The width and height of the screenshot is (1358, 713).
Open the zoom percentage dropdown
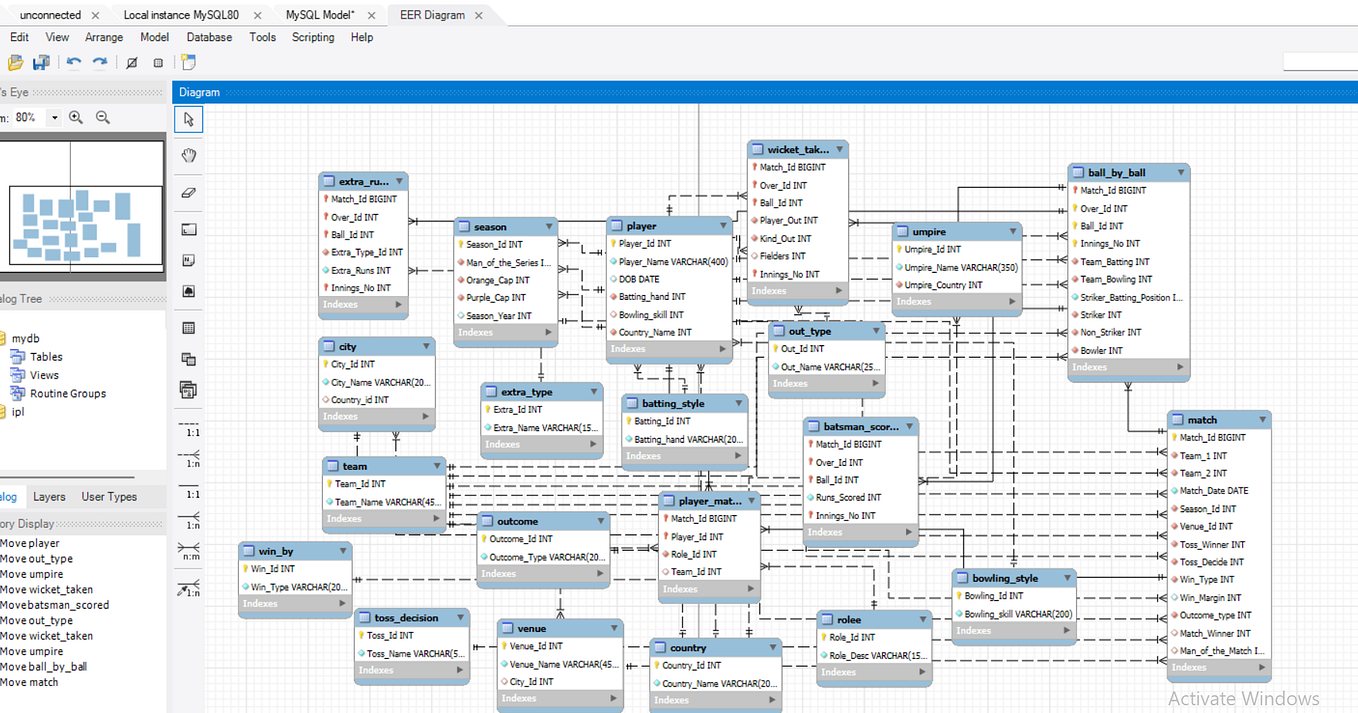54,117
